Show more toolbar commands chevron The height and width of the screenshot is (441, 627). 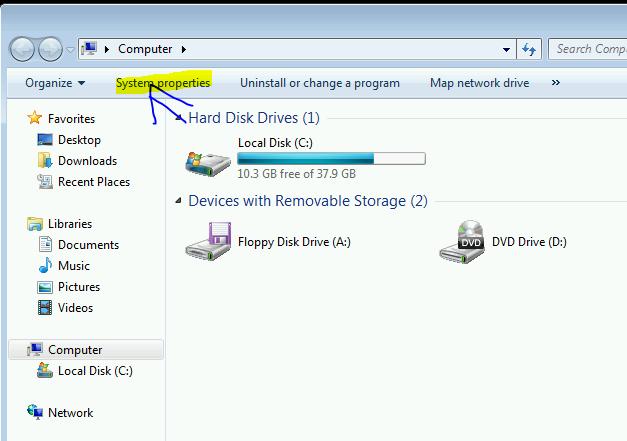(x=555, y=82)
